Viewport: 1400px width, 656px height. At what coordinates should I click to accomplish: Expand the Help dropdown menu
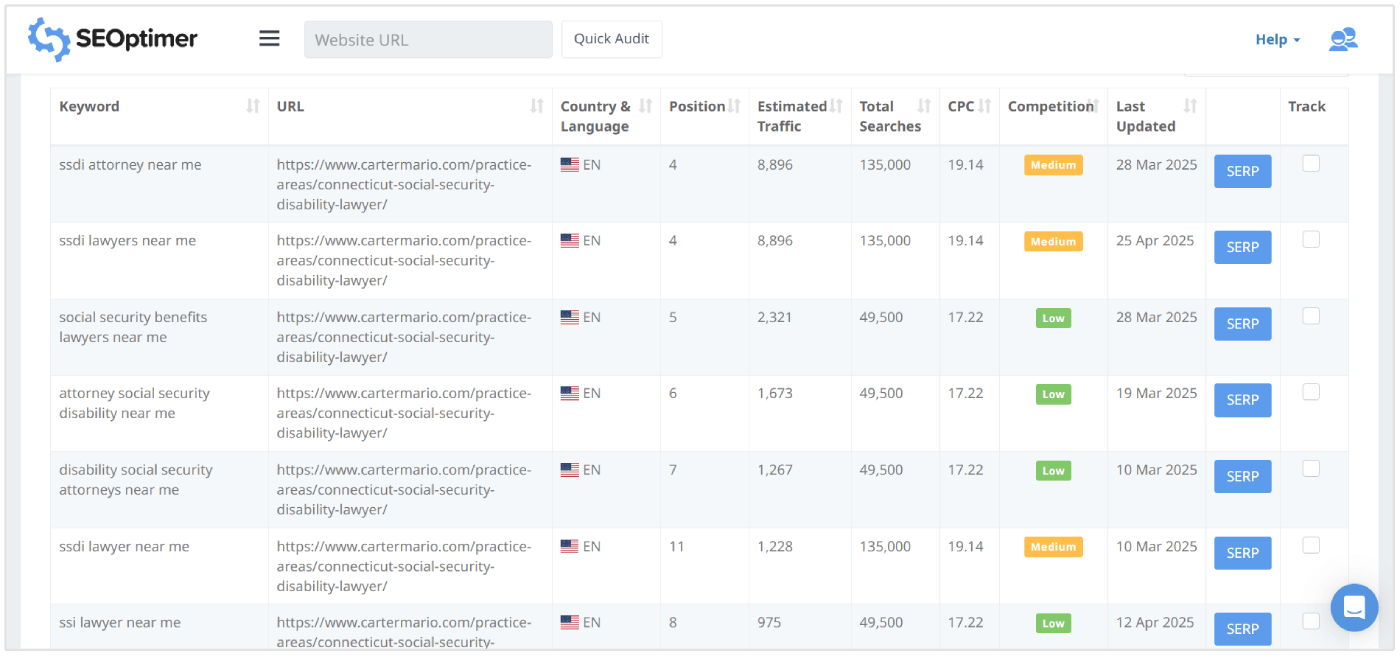coord(1277,40)
